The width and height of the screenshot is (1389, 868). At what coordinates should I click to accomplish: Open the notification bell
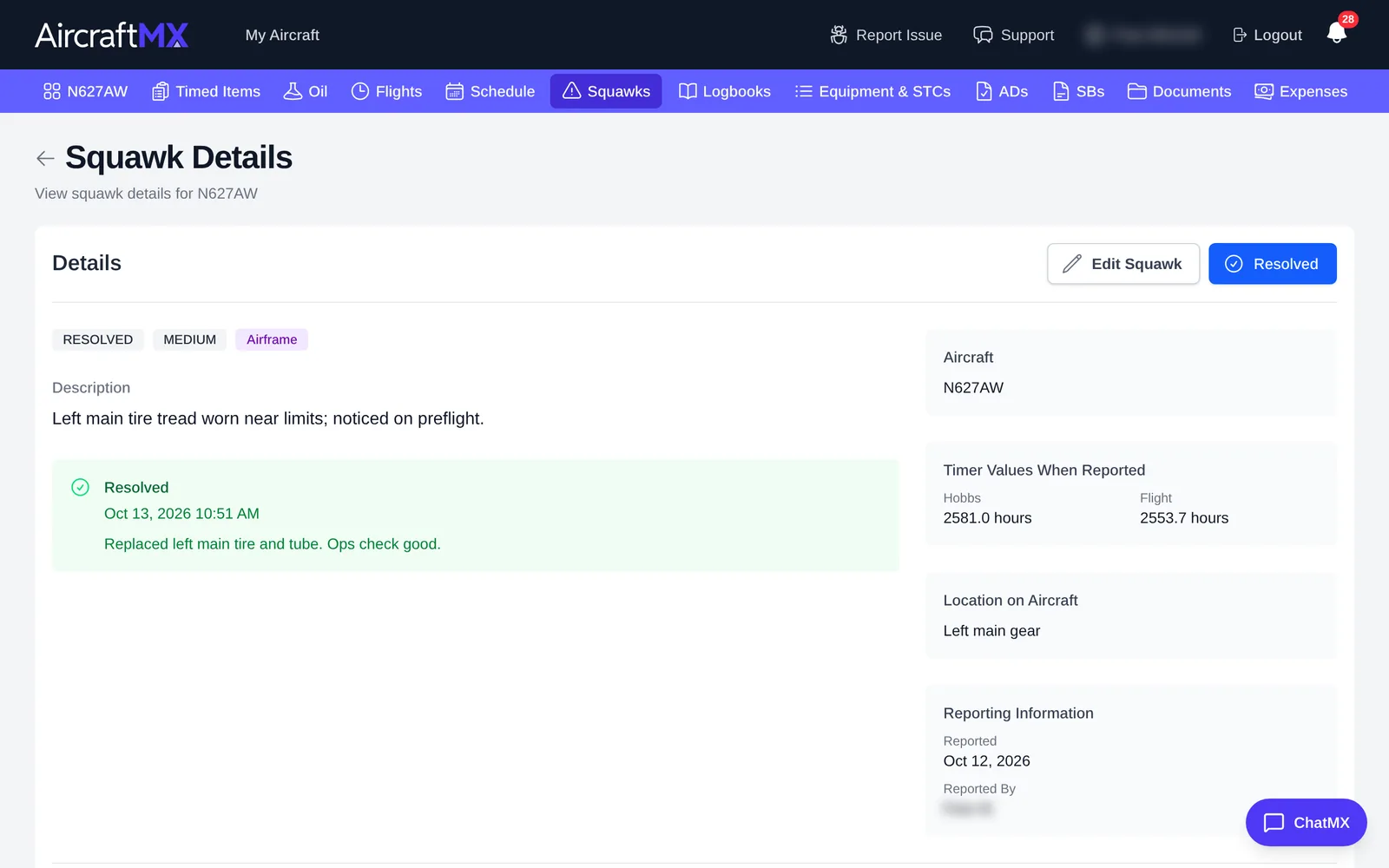1337,34
